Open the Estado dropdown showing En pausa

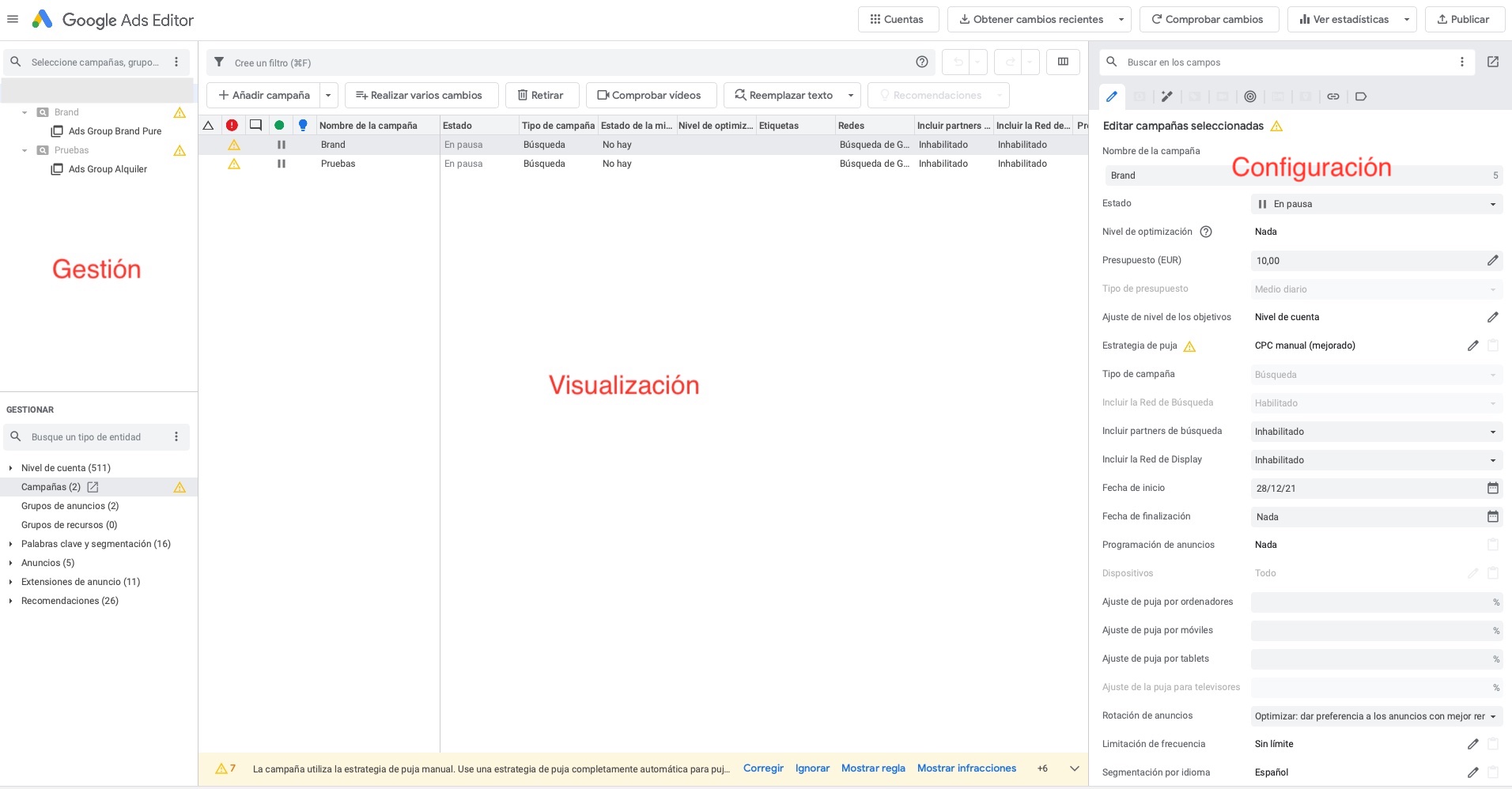pyautogui.click(x=1376, y=204)
